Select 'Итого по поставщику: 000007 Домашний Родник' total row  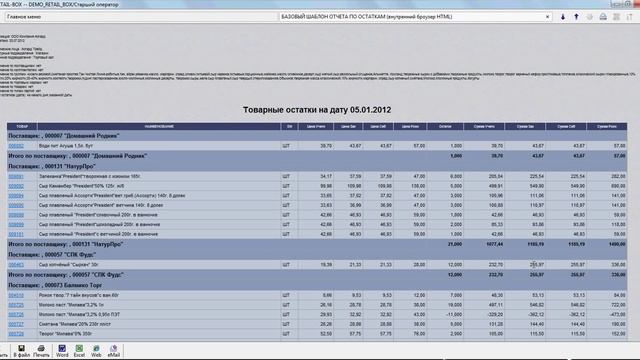coord(317,156)
